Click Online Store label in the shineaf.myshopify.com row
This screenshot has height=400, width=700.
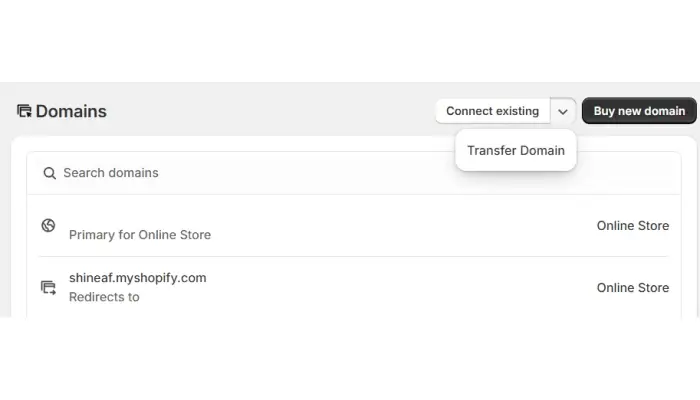(632, 288)
